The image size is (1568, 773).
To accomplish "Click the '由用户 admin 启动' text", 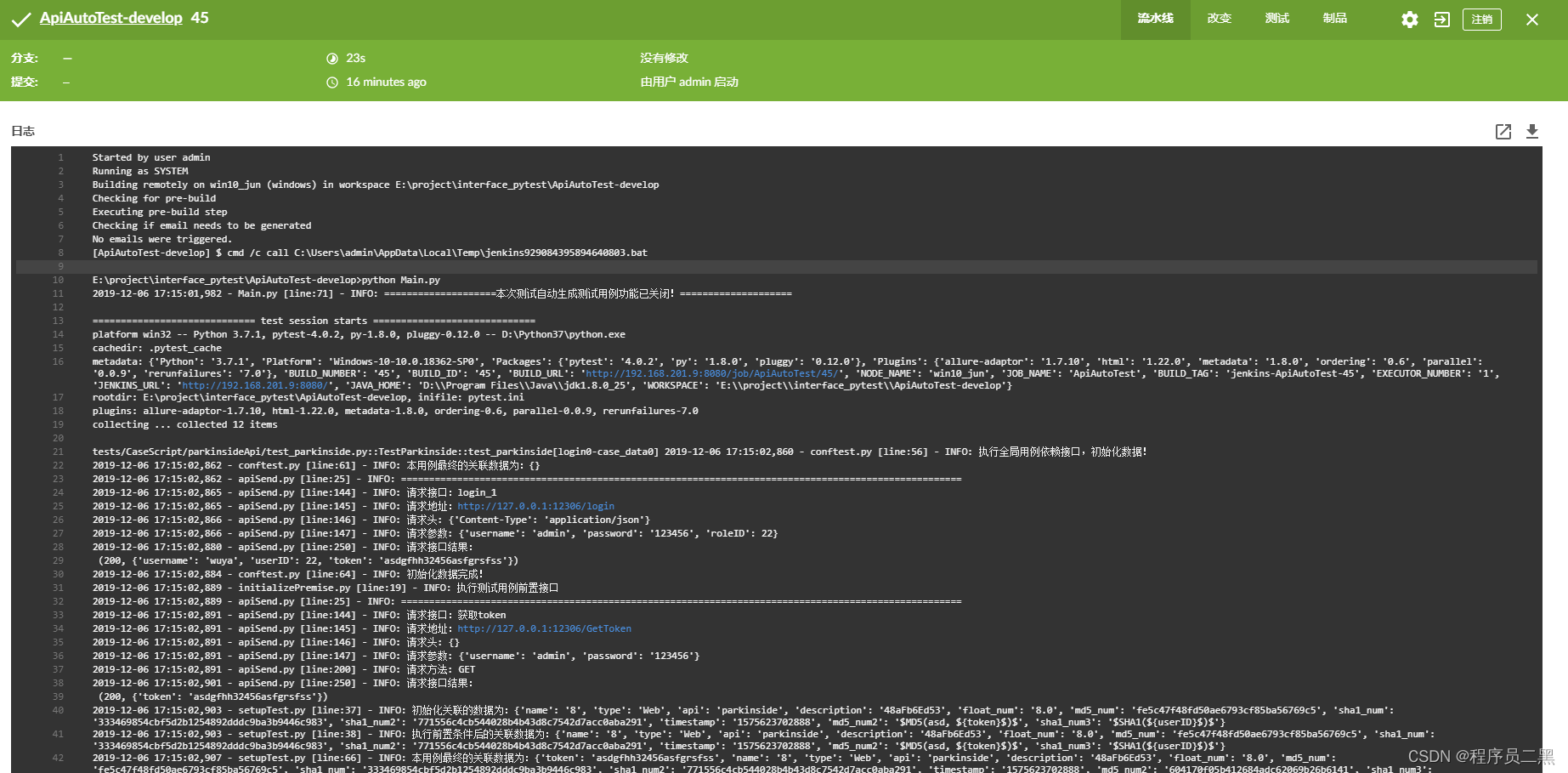I will coord(689,82).
